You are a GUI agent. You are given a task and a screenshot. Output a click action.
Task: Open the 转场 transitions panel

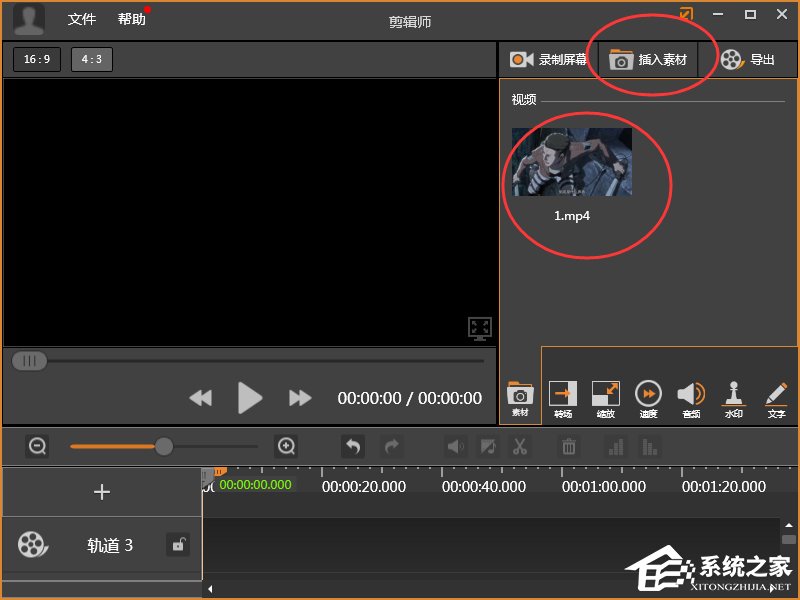(x=563, y=399)
